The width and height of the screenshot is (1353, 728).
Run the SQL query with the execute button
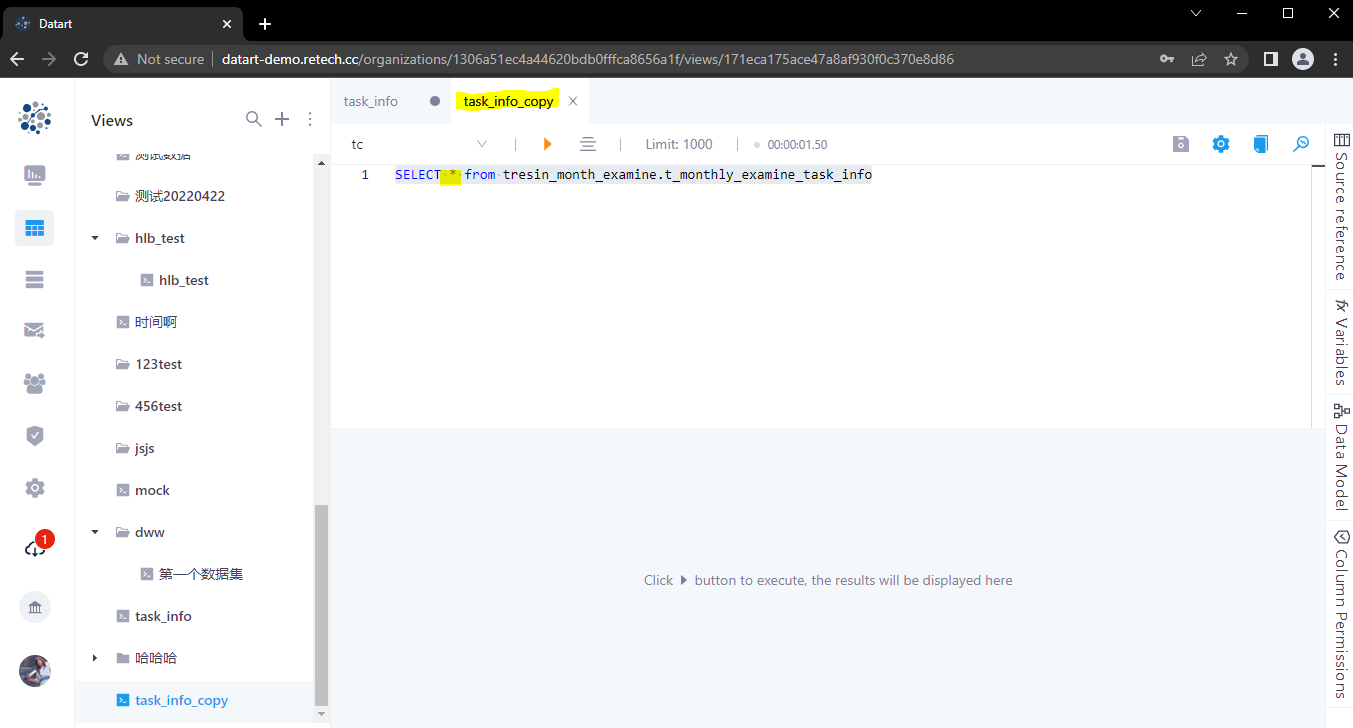click(547, 144)
